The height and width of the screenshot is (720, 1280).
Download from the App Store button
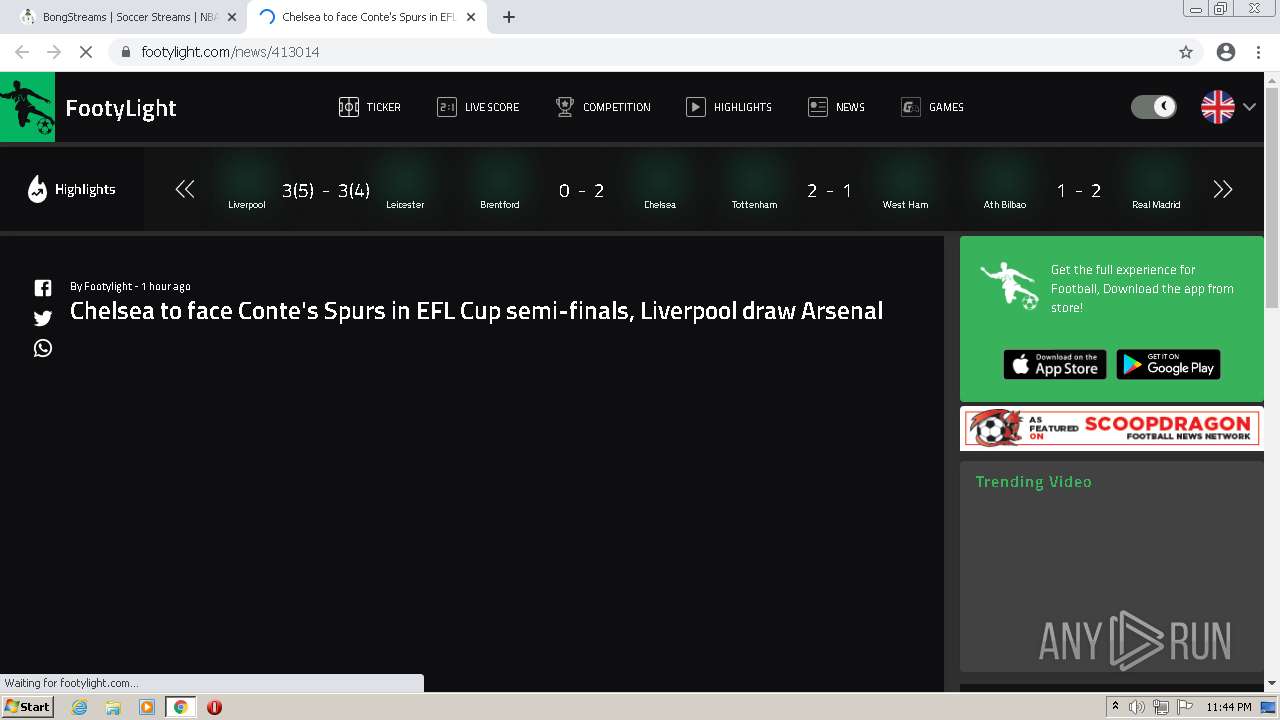(1055, 365)
